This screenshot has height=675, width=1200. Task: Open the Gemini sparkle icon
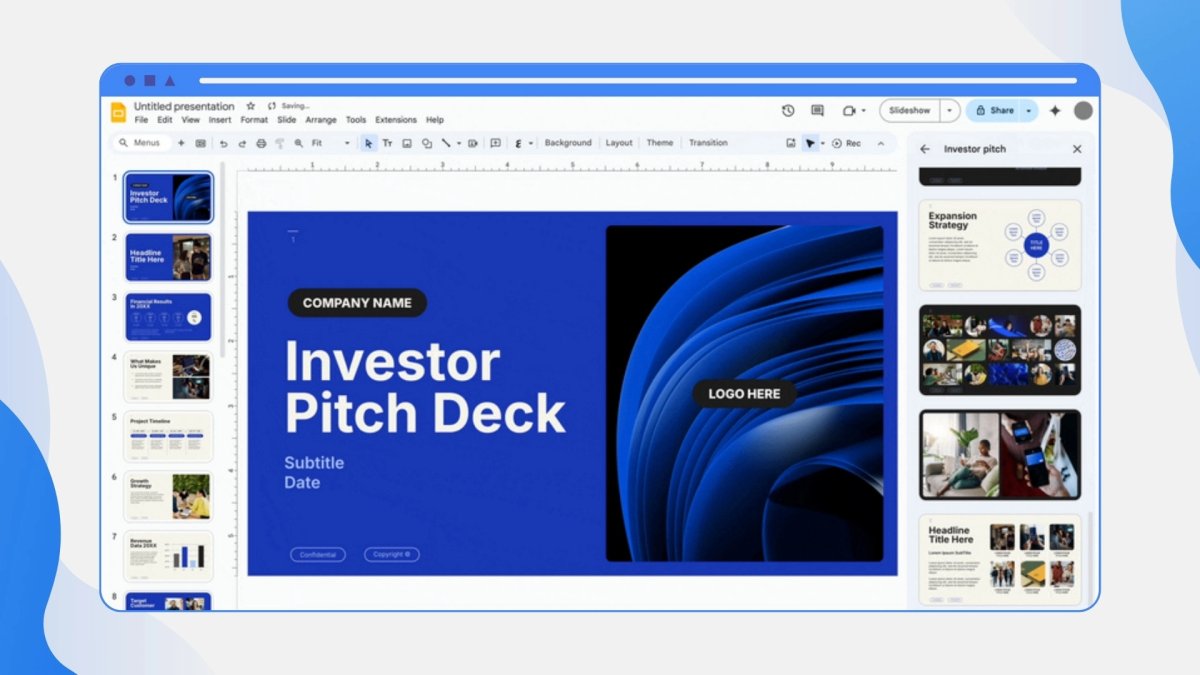coord(1054,111)
